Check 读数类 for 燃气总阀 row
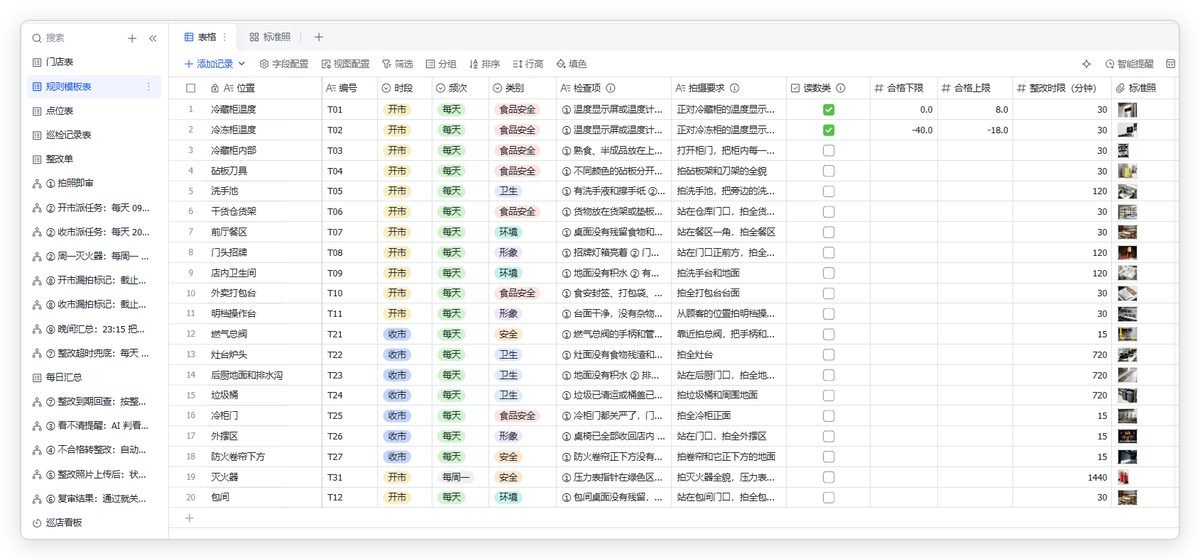 [829, 334]
